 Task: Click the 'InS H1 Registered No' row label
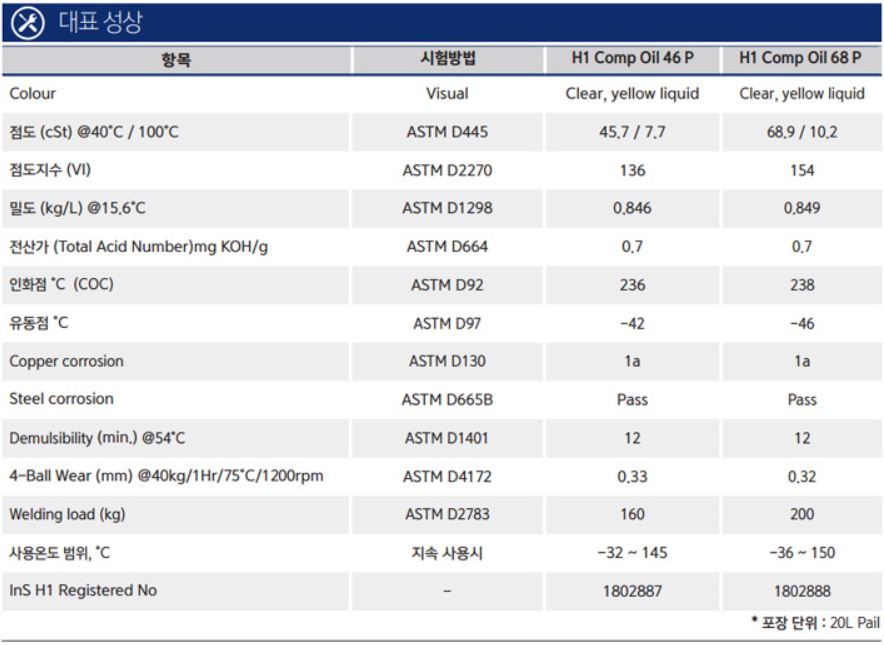coord(83,590)
